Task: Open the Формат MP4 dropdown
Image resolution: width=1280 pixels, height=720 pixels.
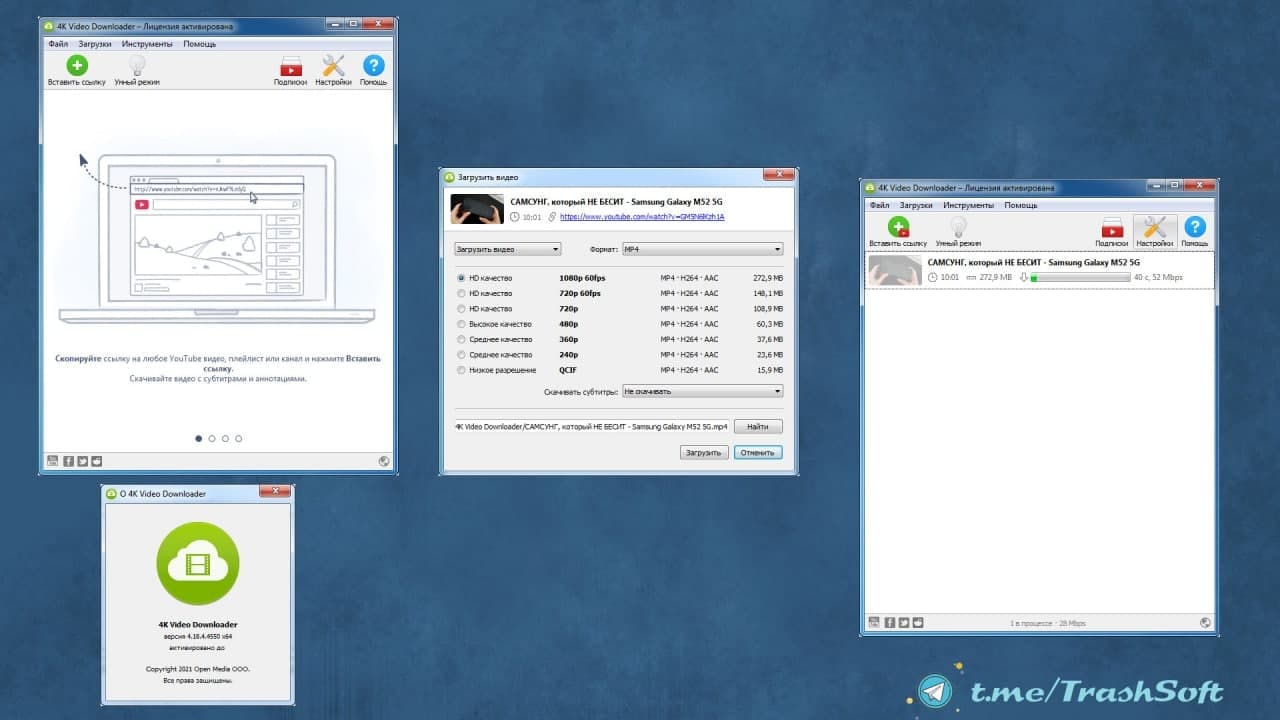Action: coord(702,249)
